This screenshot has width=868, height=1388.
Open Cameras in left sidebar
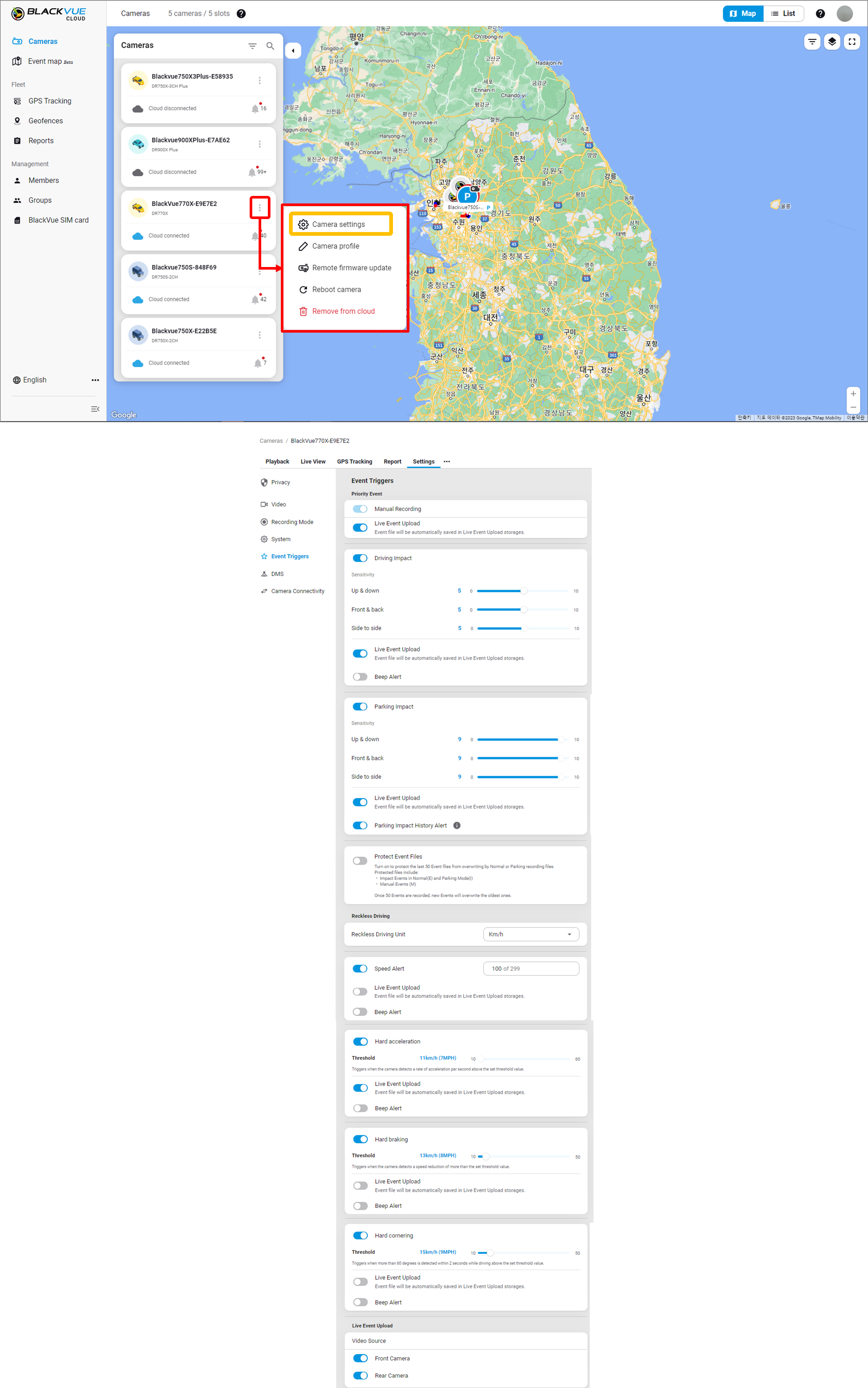point(35,41)
